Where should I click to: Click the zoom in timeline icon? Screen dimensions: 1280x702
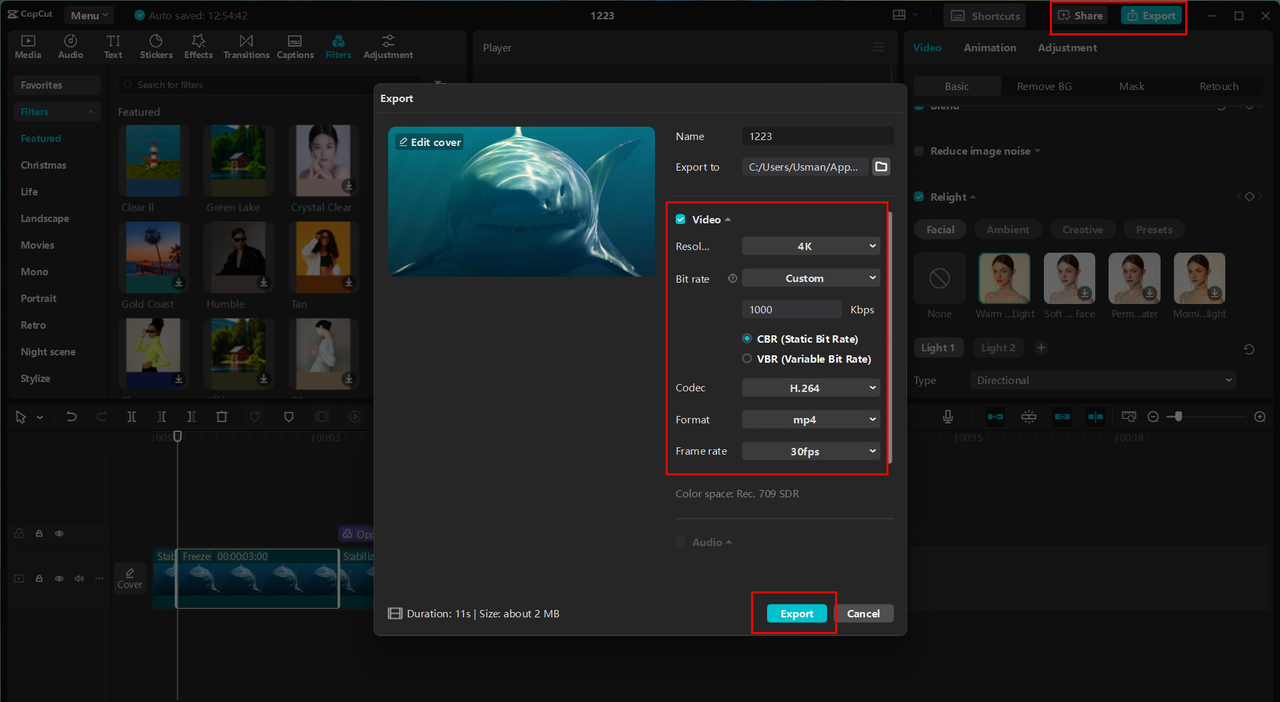coord(1260,417)
